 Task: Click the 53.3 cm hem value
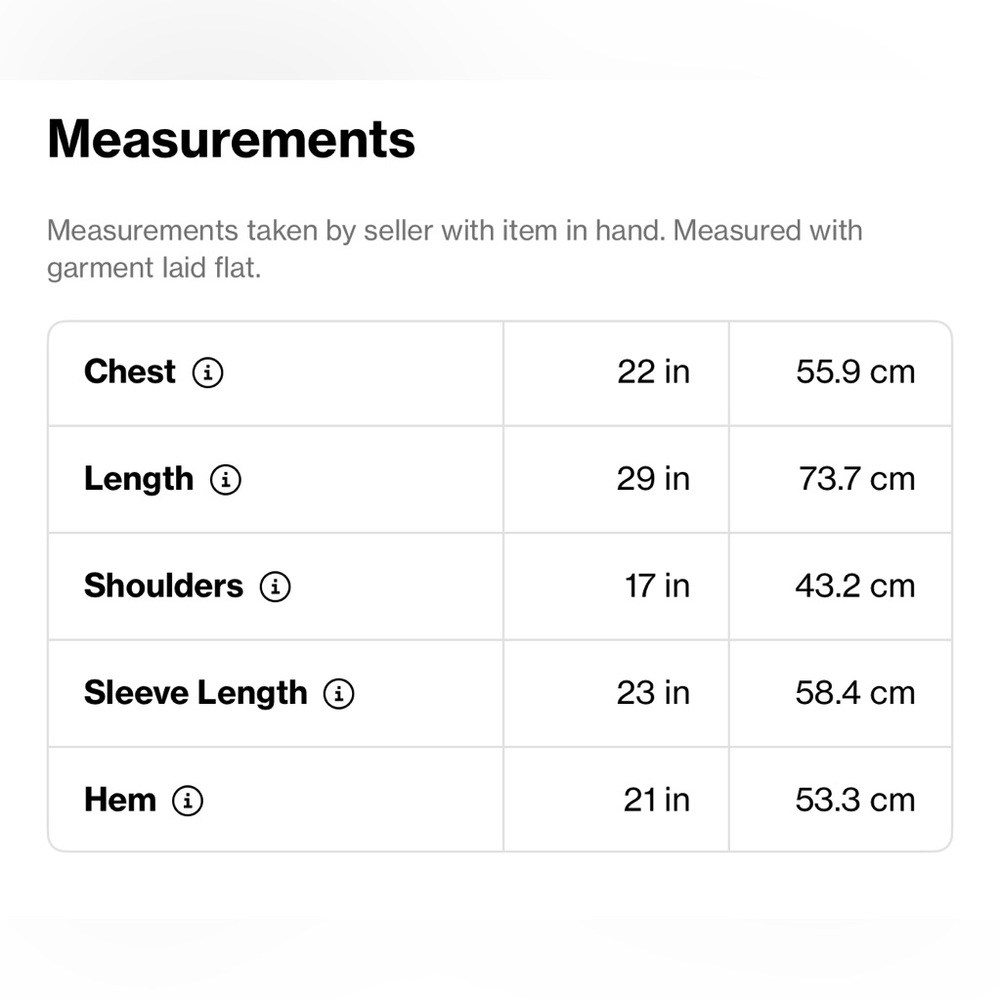tap(855, 800)
